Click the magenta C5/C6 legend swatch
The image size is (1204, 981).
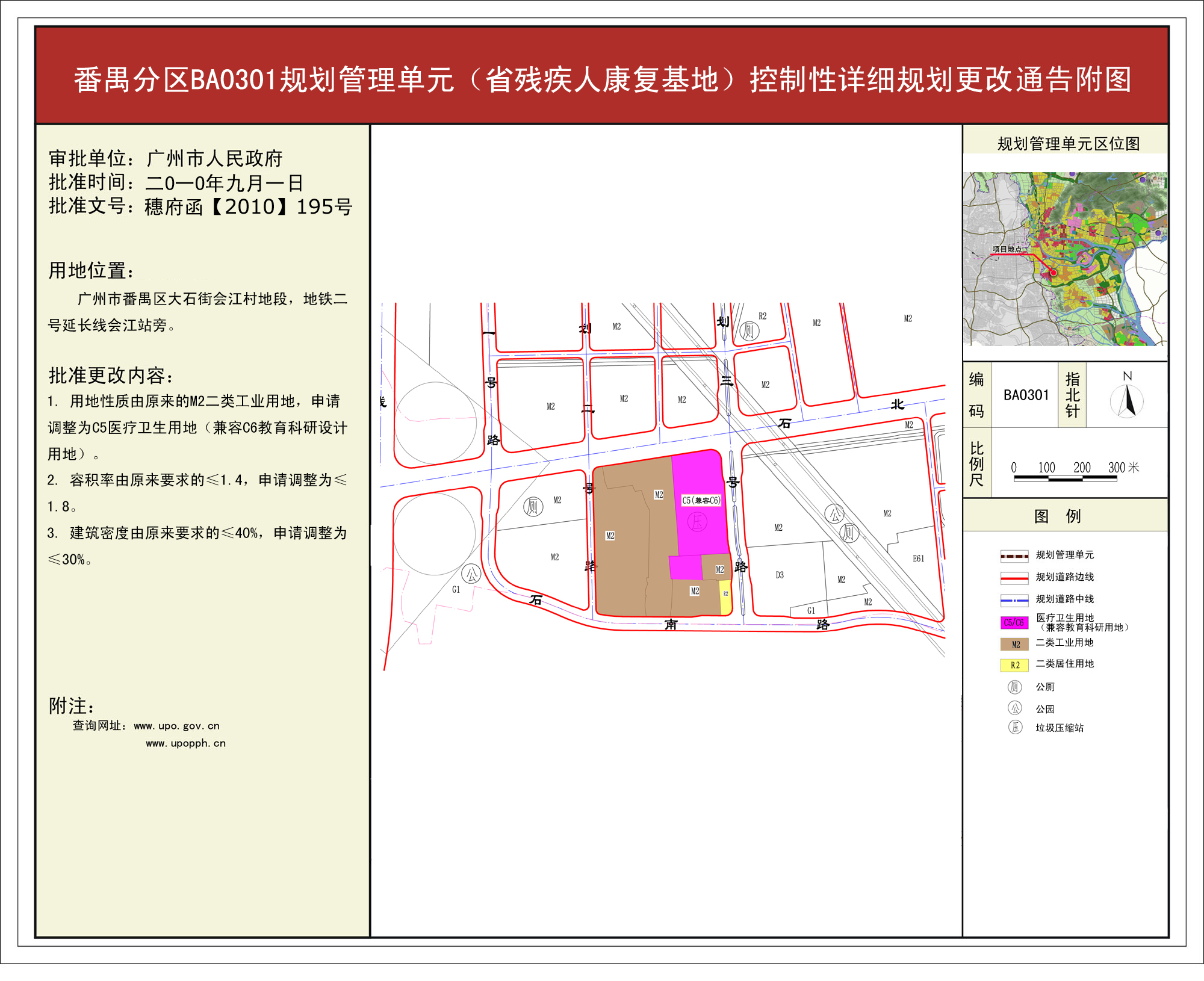coord(1014,623)
